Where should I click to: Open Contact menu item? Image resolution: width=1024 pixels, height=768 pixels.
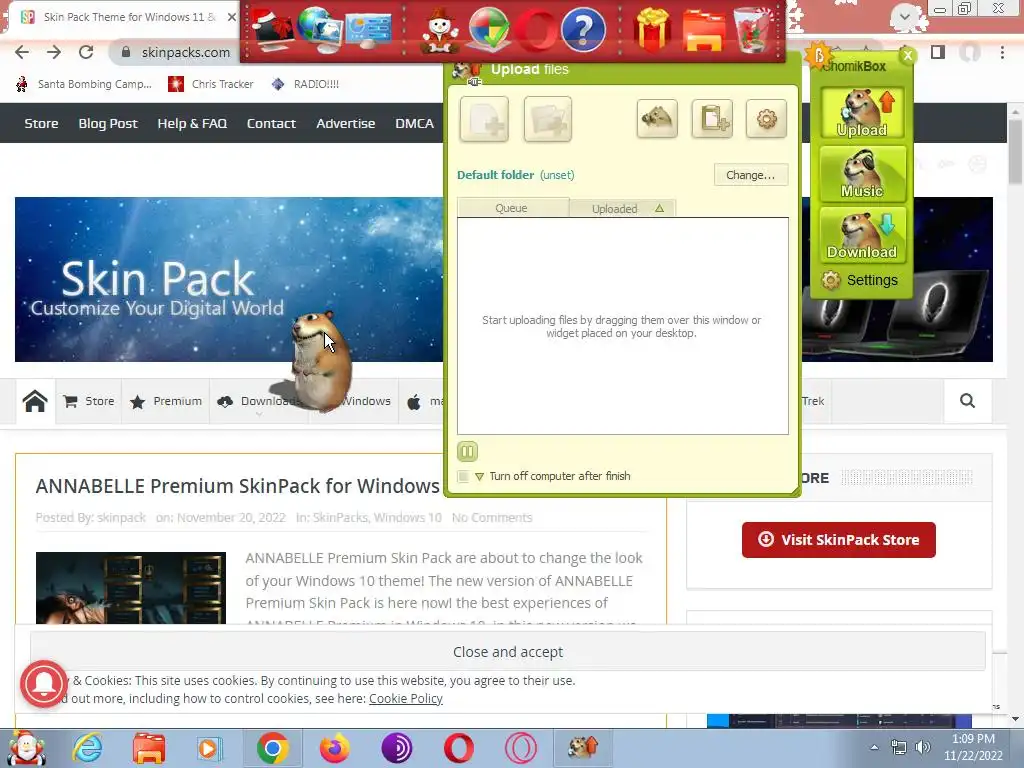[x=271, y=123]
